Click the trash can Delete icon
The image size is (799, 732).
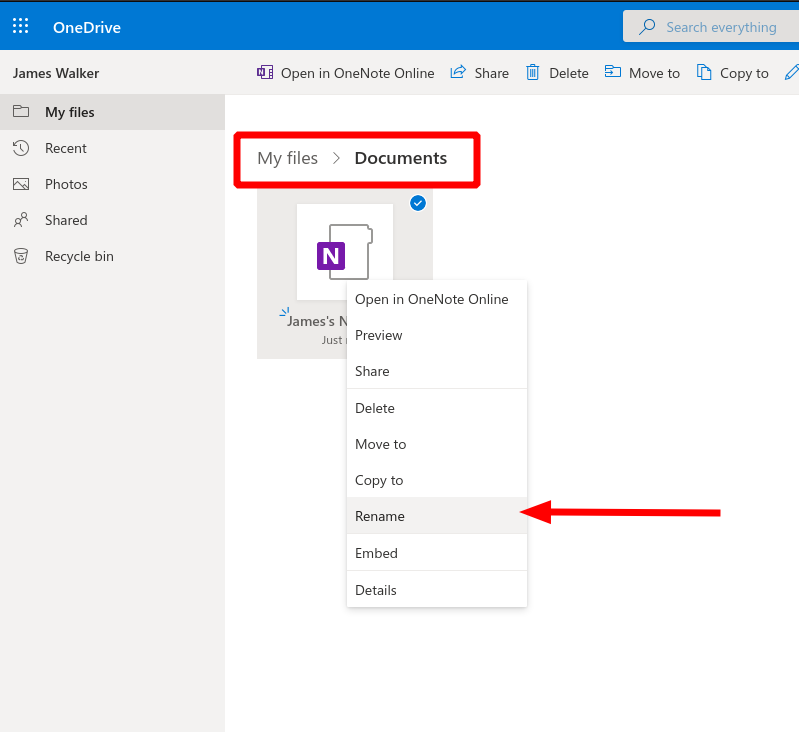tap(532, 72)
